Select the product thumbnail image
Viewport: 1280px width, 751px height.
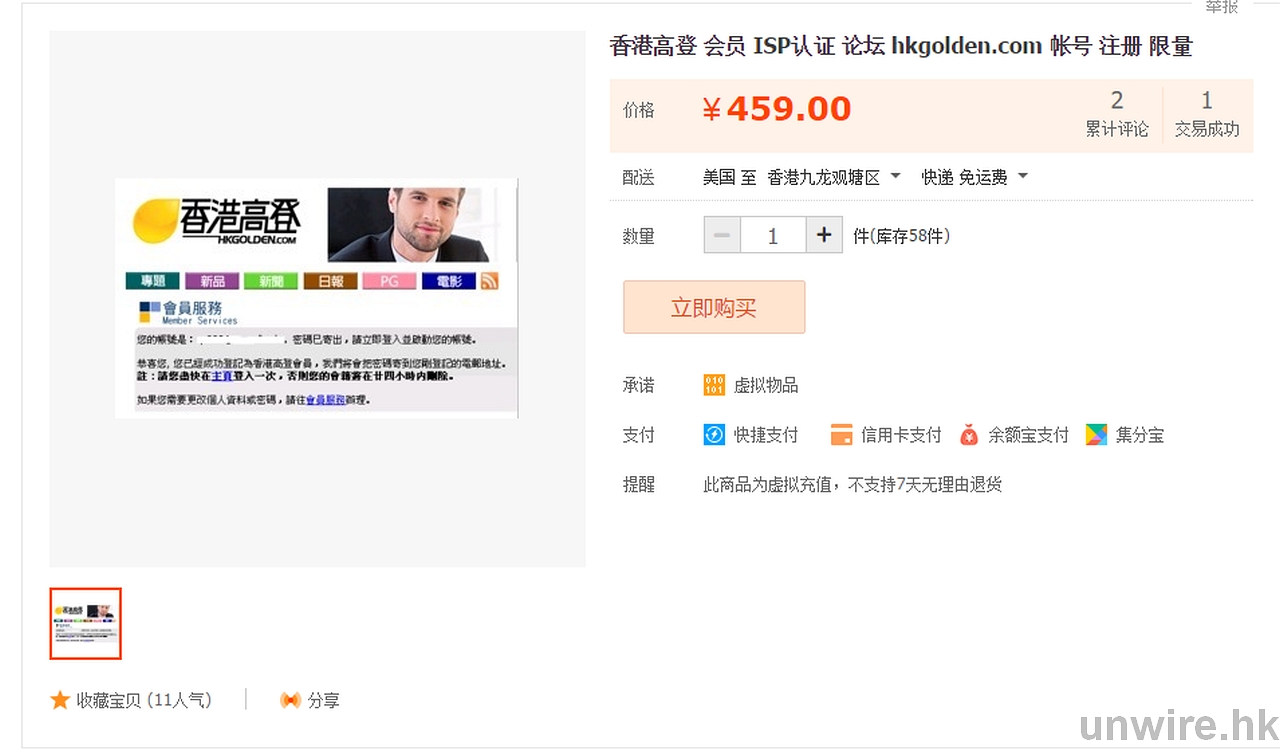(86, 624)
